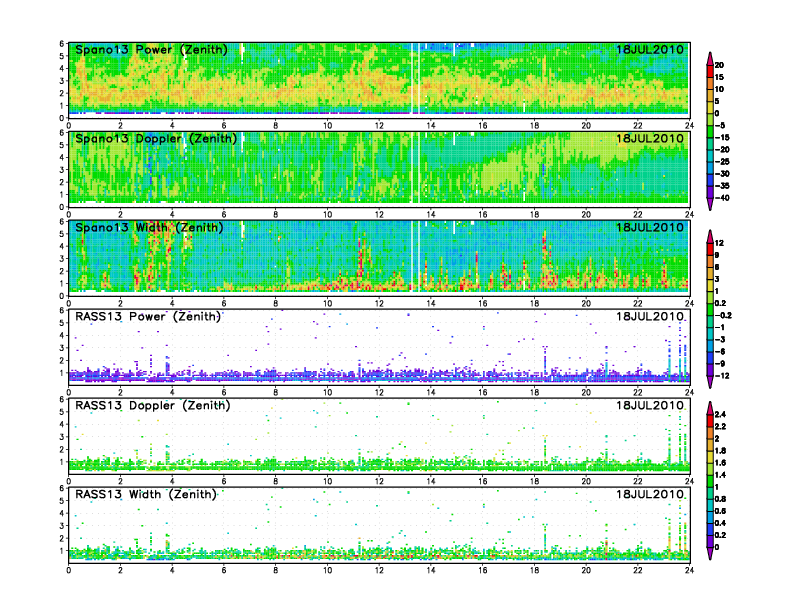Click 18JUL2010 date in Spano13 Width panel
This screenshot has height=612, width=792.
point(650,227)
